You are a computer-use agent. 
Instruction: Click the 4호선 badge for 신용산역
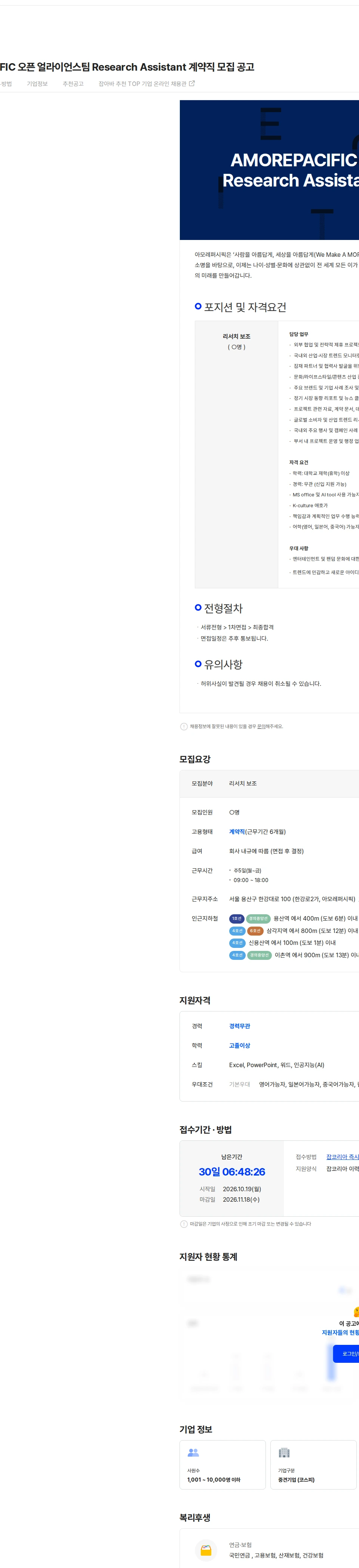coord(237,943)
